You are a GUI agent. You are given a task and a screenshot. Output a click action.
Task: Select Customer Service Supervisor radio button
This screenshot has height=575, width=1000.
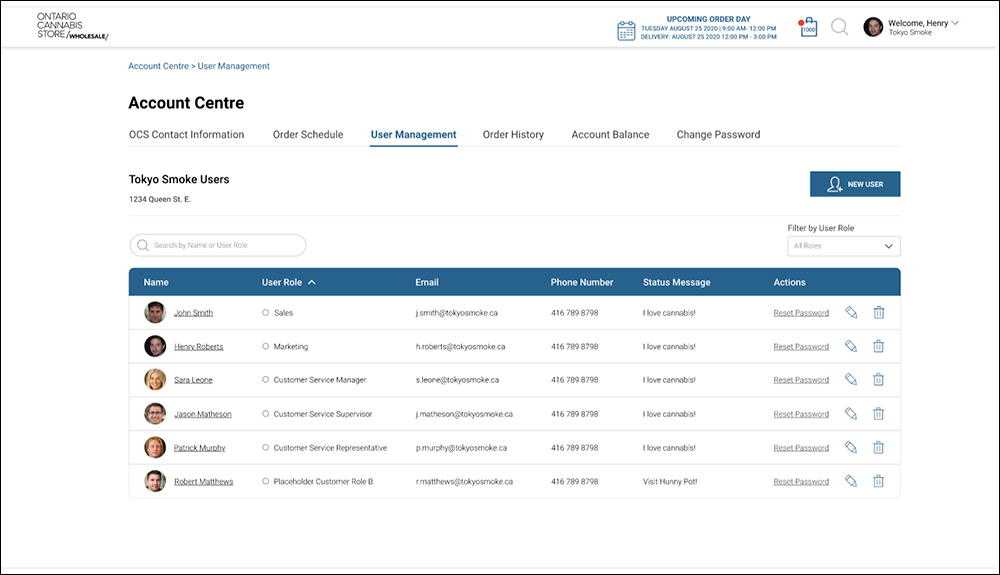[x=265, y=414]
